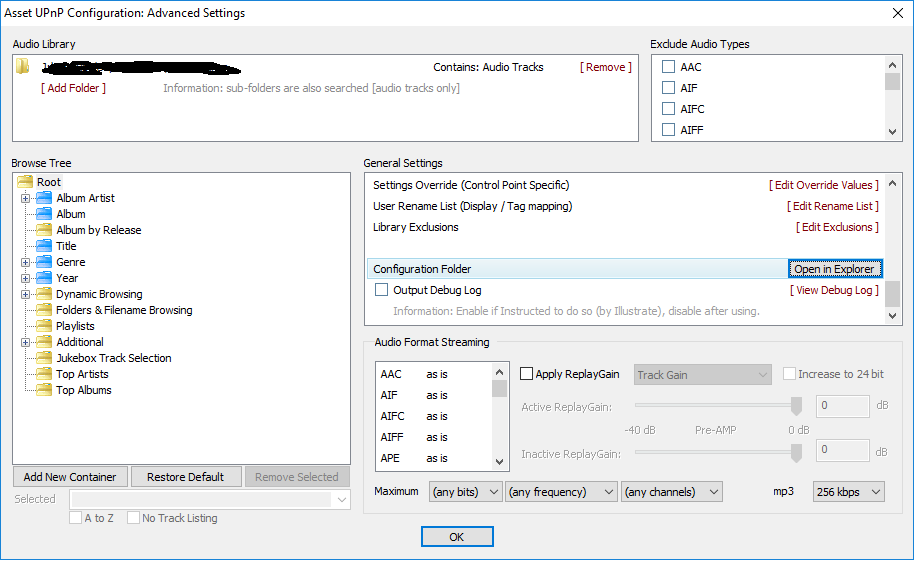Click the Genre folder icon in tree
The image size is (917, 562).
point(44,262)
